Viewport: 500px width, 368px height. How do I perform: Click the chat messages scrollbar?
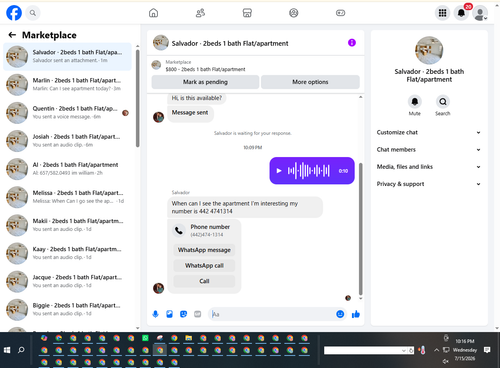[x=360, y=229]
